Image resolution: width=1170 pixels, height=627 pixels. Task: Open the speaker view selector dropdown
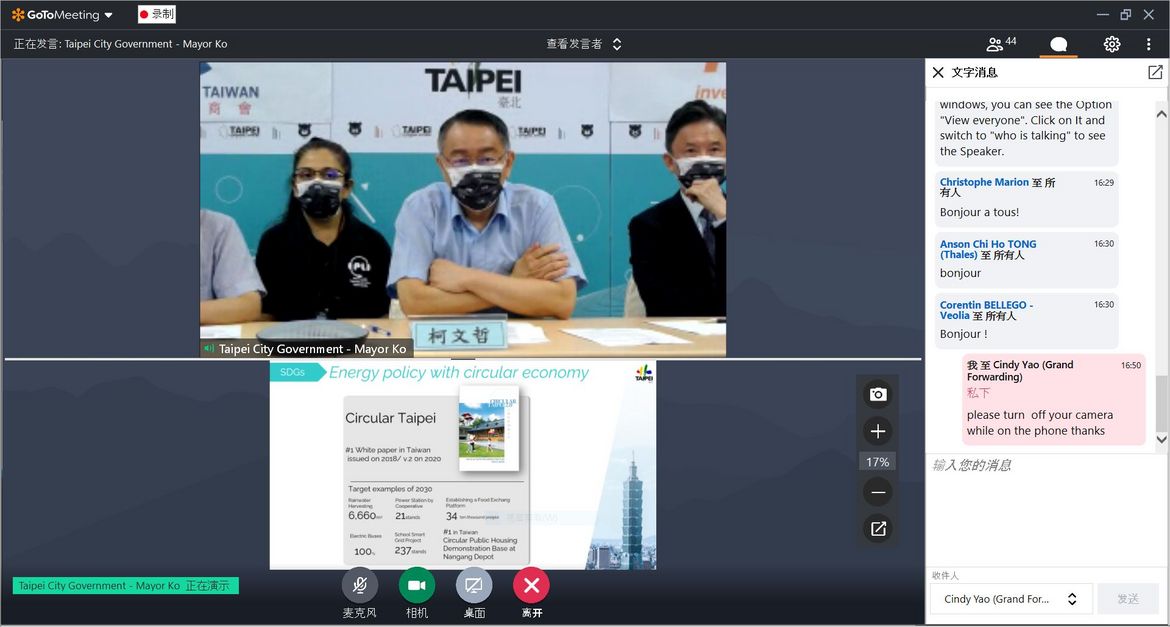[584, 44]
